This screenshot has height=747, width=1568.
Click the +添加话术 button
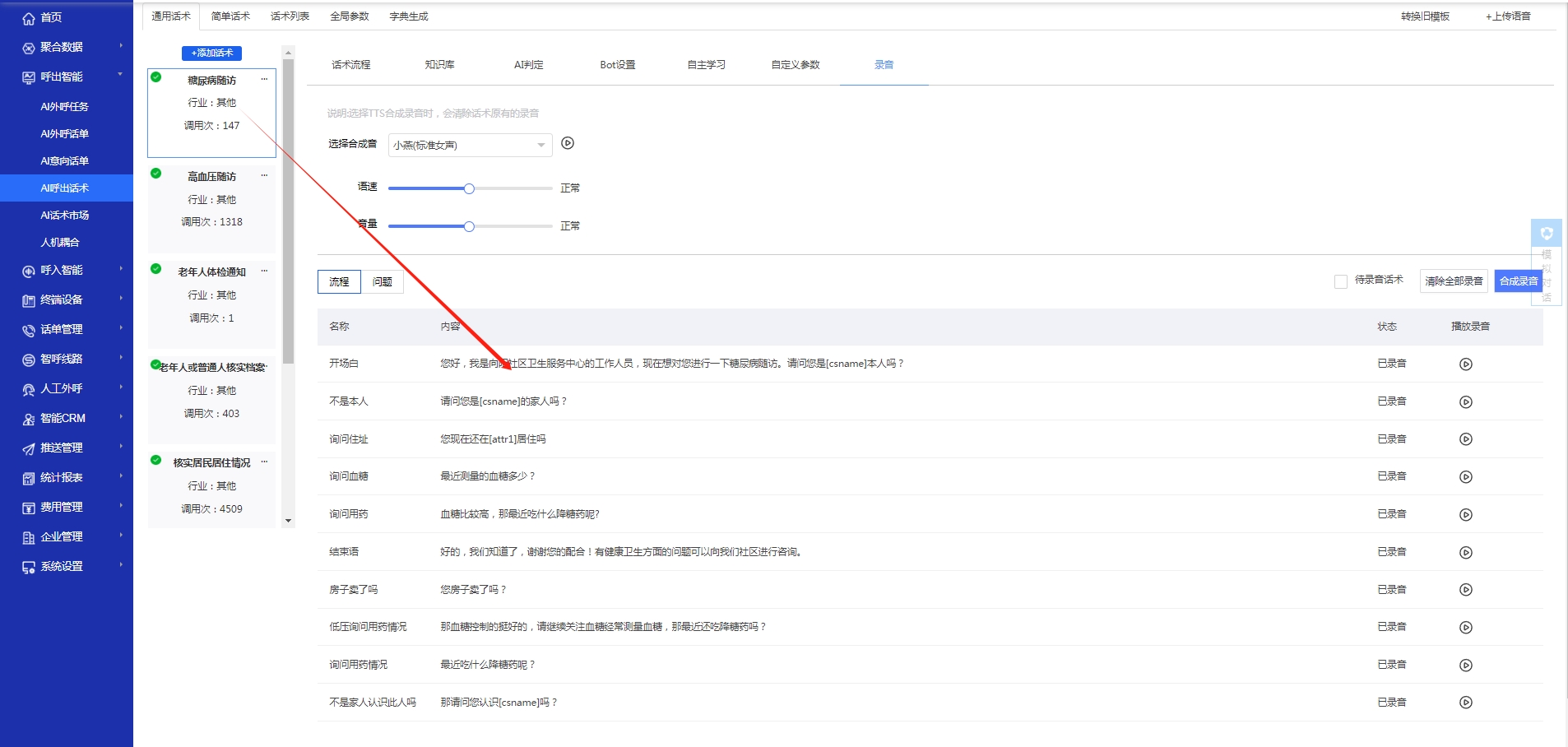(x=211, y=53)
